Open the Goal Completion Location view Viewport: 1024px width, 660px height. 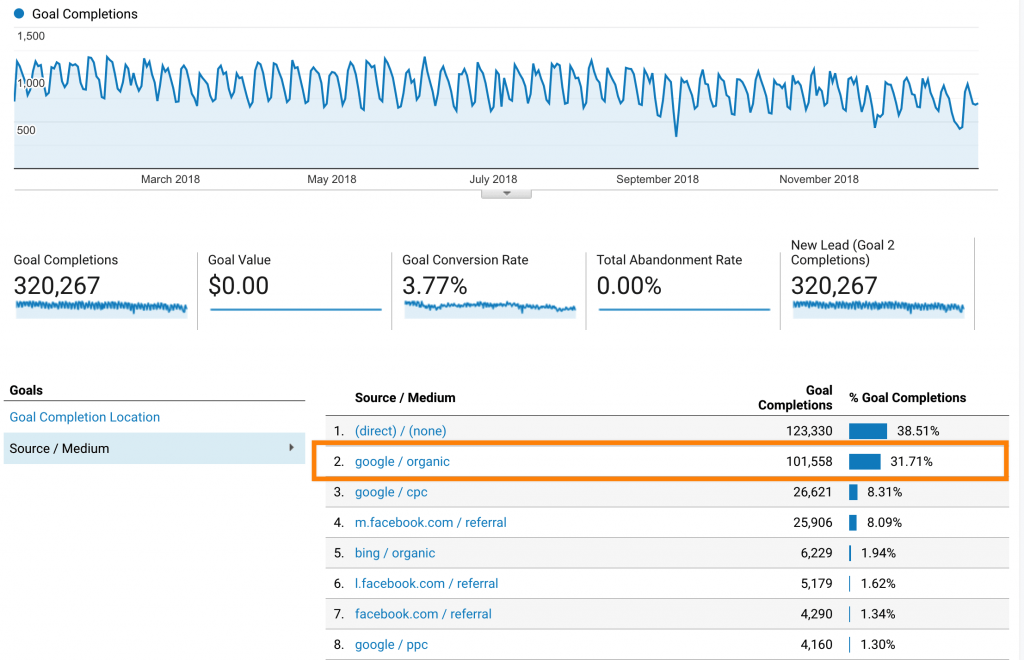point(84,417)
